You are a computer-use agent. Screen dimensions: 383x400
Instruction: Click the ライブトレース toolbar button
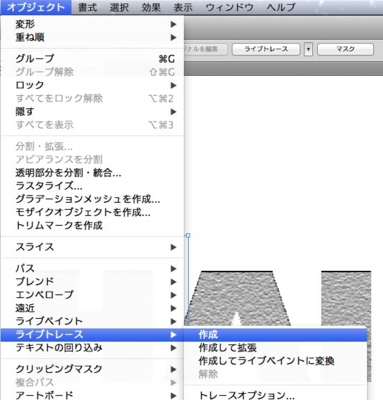[x=266, y=49]
